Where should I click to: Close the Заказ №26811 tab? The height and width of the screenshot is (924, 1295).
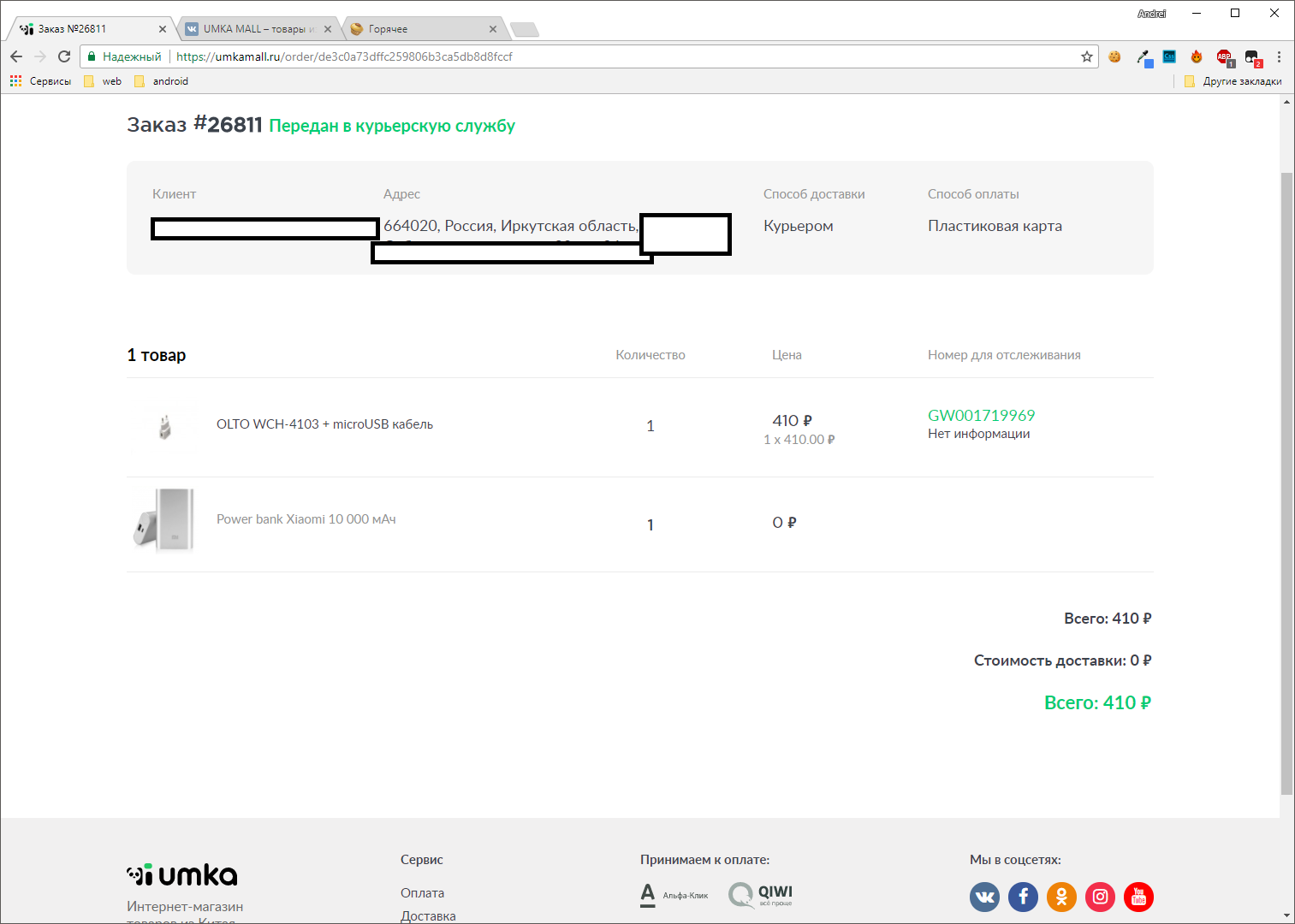[x=163, y=29]
